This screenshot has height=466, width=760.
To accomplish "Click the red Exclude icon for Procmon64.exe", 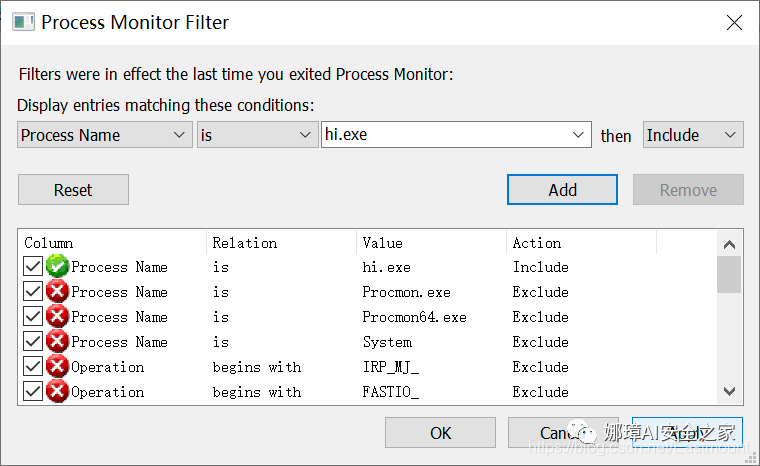I will tap(57, 317).
